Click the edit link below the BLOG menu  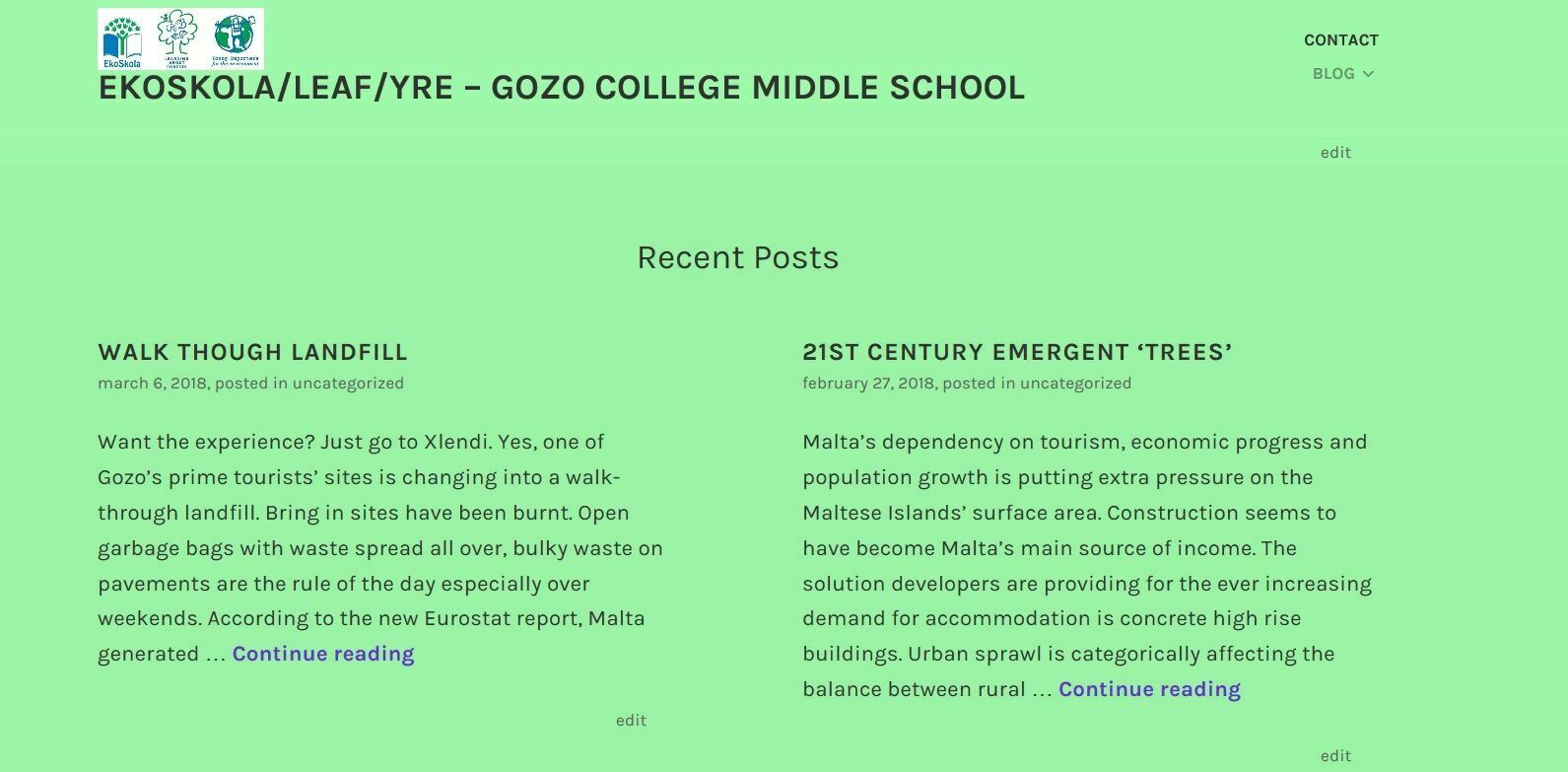click(1335, 153)
